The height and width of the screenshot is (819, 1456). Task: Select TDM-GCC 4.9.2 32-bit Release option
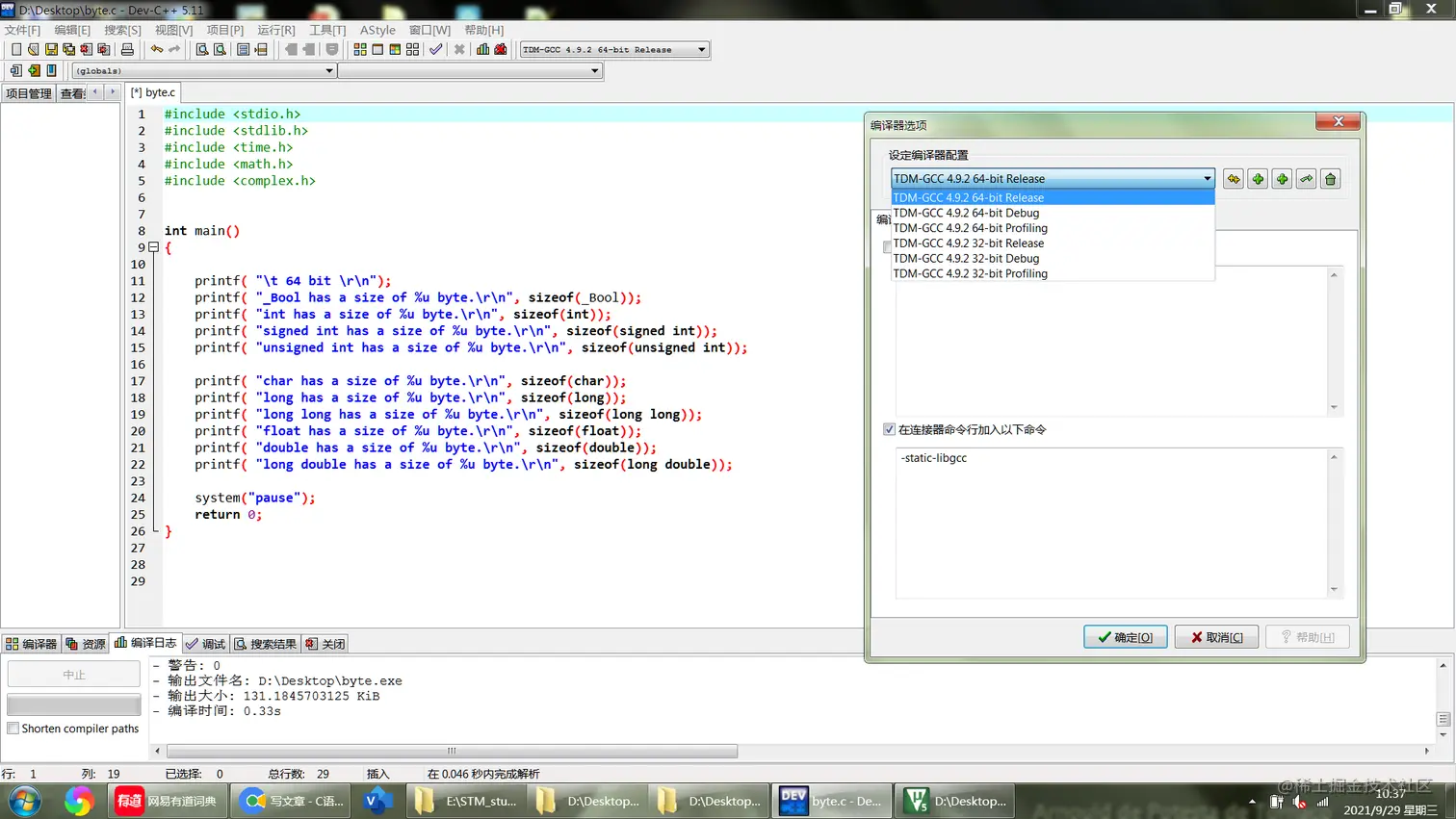pos(1053,243)
